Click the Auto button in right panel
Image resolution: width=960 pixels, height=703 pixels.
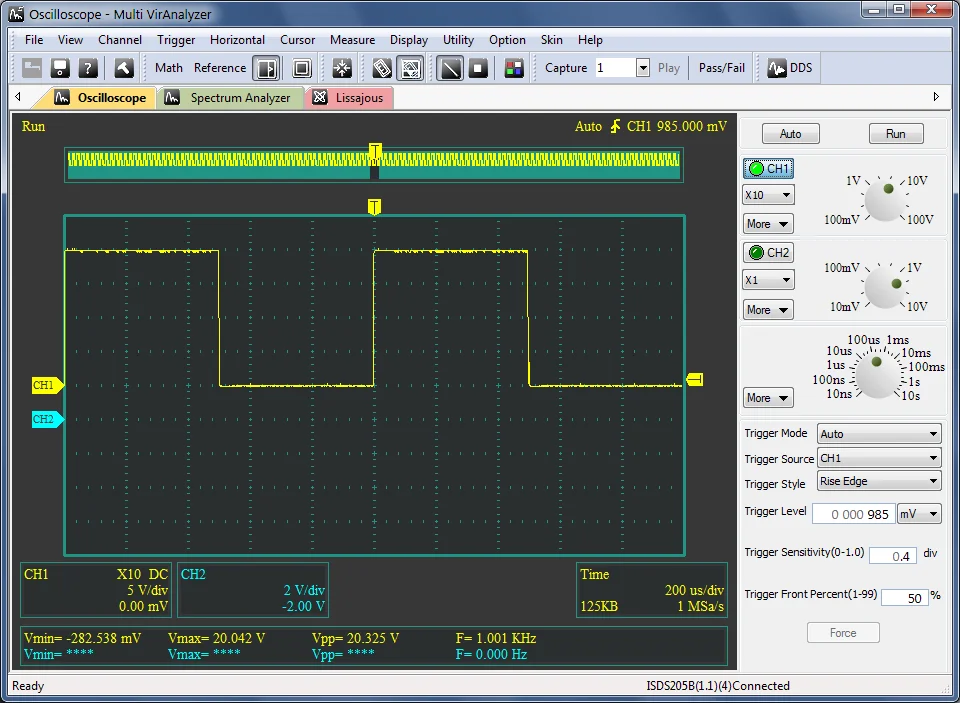pos(790,134)
